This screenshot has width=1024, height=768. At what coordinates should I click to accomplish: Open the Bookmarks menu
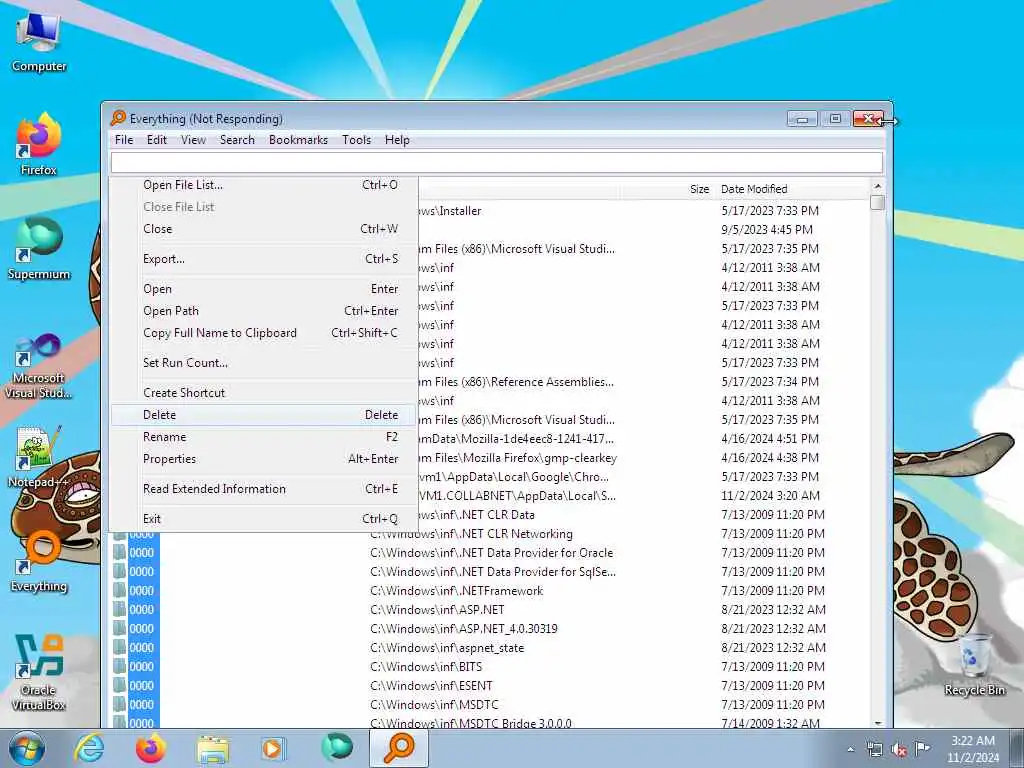298,140
